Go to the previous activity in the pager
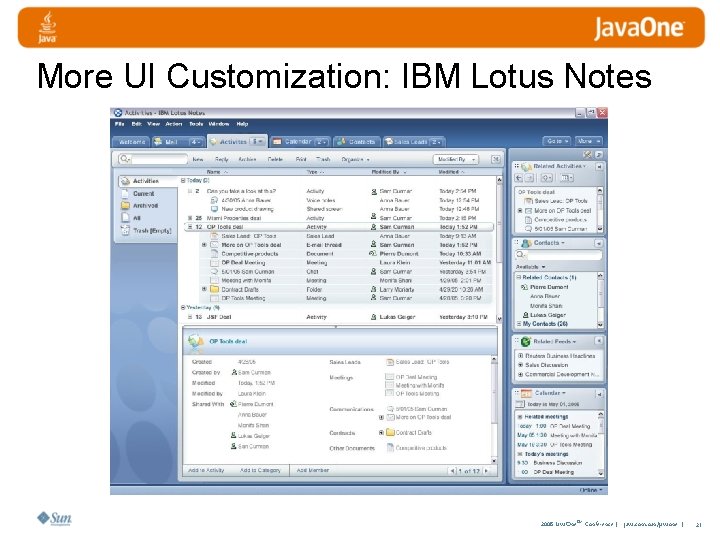The height and width of the screenshot is (540, 720). tap(452, 471)
